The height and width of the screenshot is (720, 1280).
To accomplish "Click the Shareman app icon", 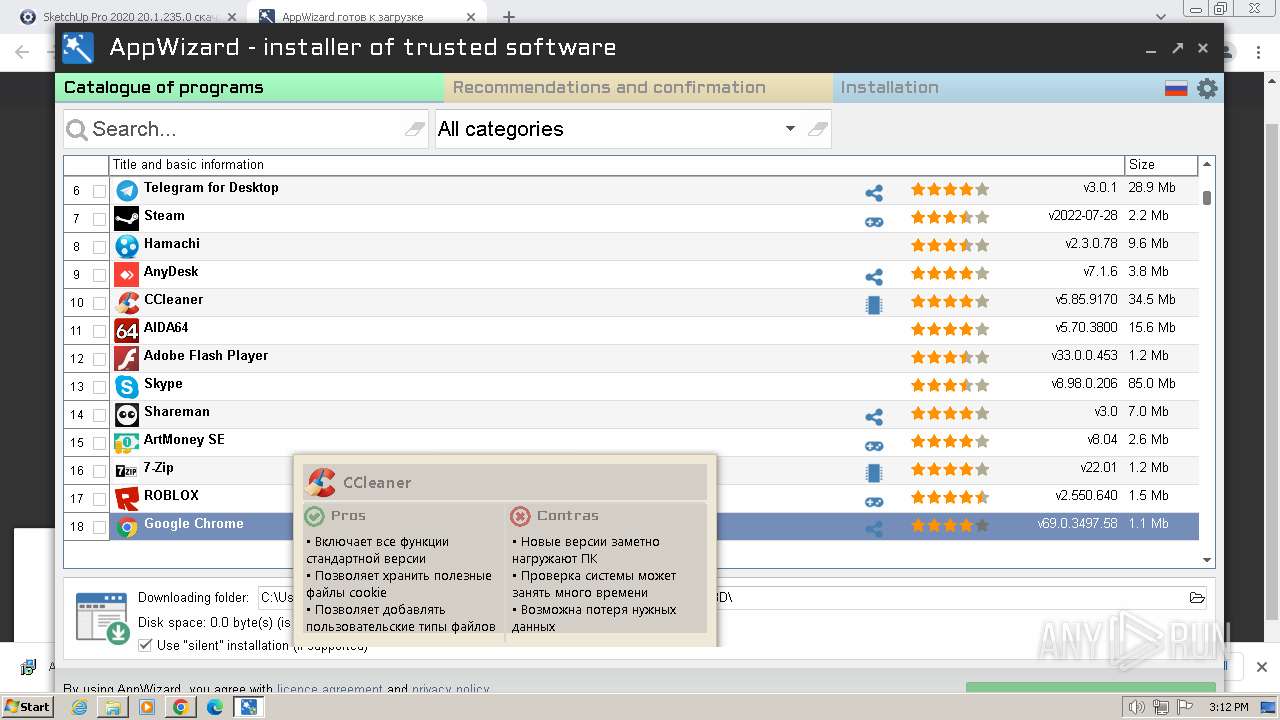I will [127, 414].
